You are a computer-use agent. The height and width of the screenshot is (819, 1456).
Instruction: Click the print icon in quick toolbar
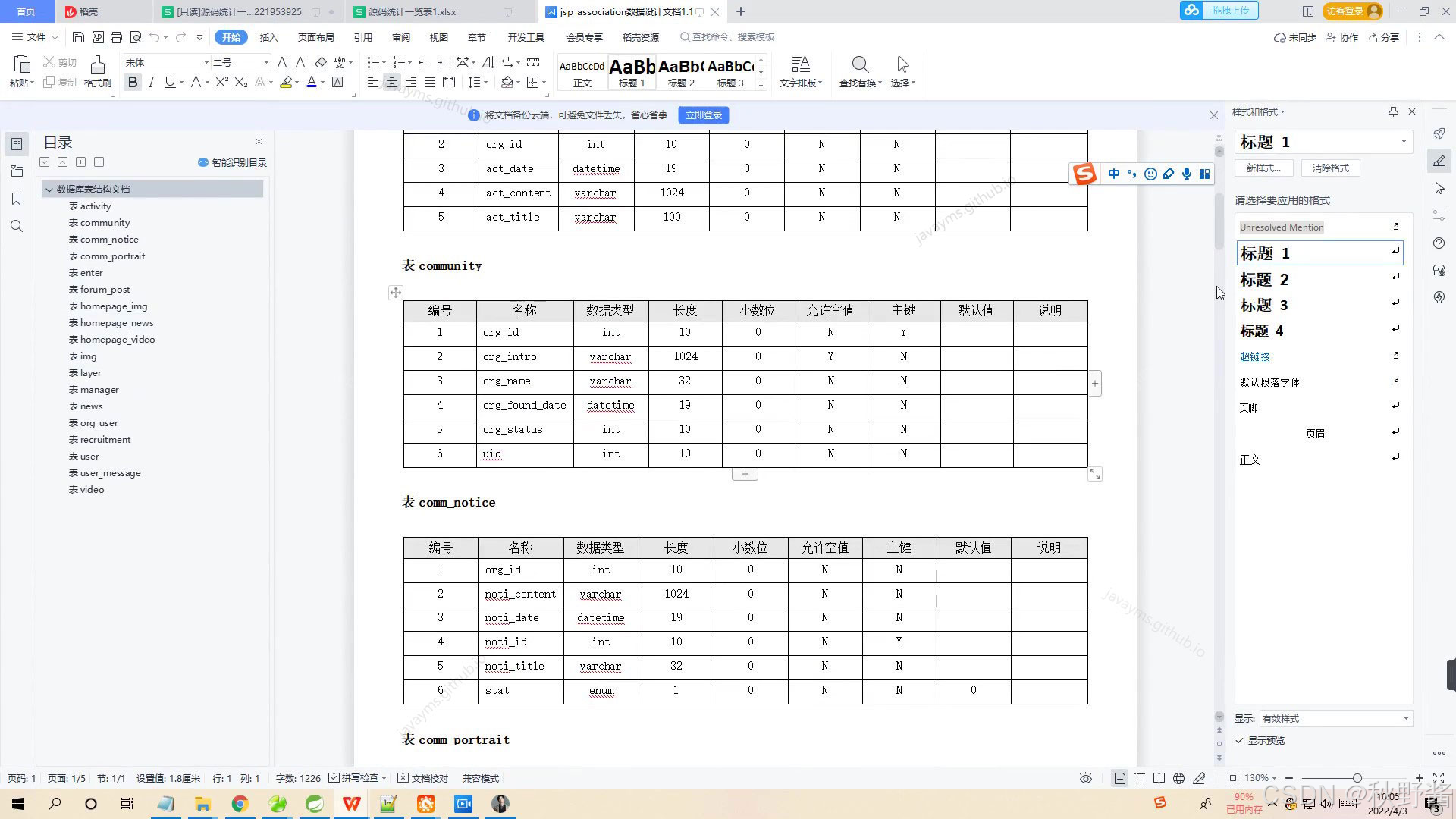(116, 37)
